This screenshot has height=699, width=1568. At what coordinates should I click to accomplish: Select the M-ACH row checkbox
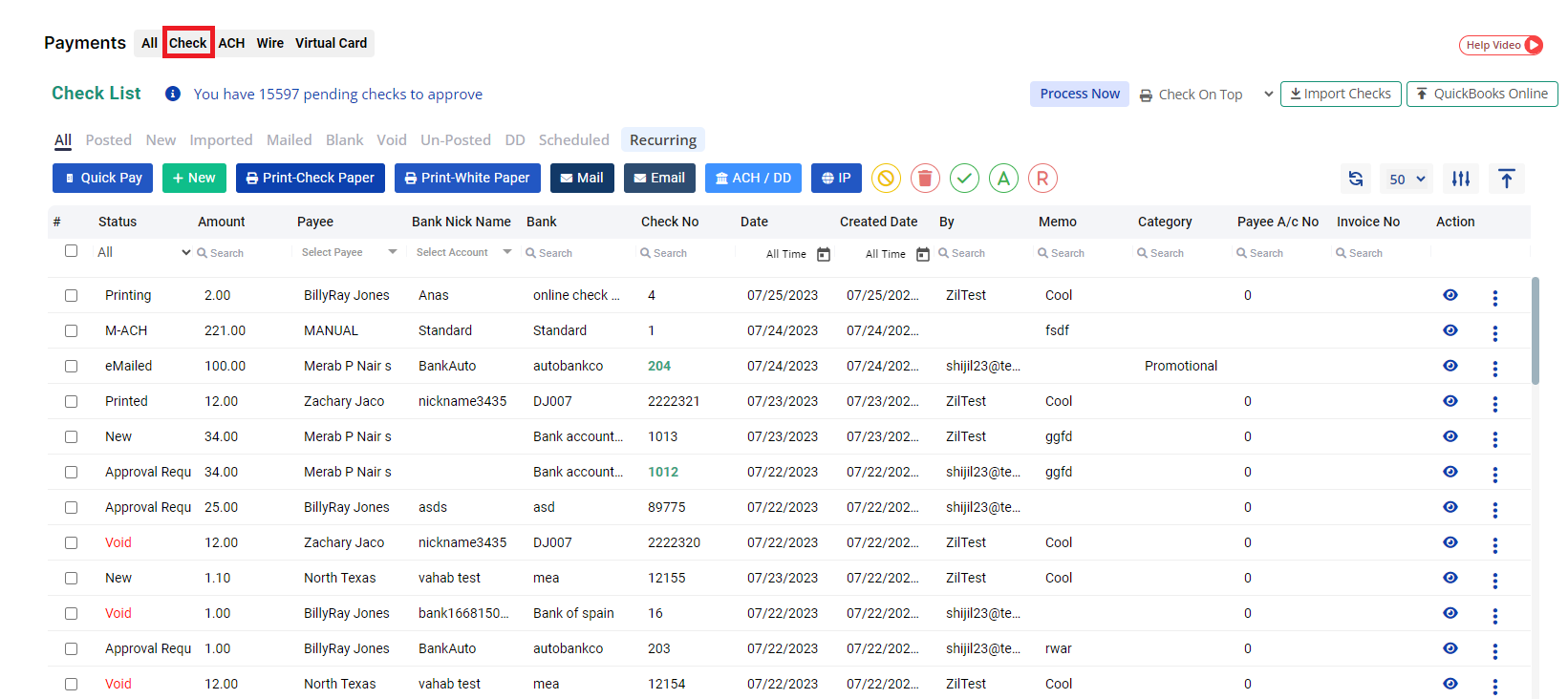(72, 330)
